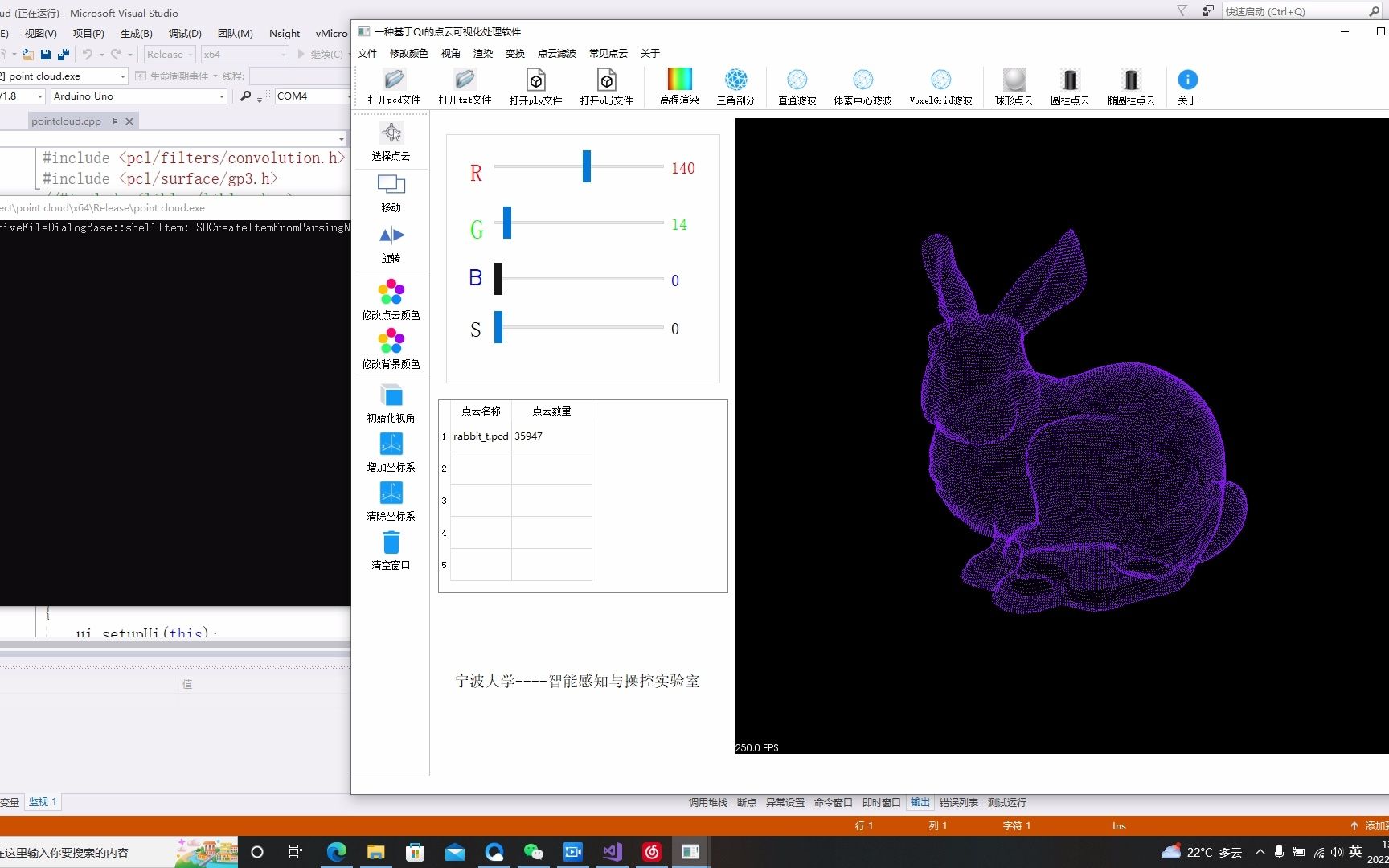This screenshot has height=868, width=1389.
Task: Select rabbit_t.pcd table cell
Action: tap(481, 436)
